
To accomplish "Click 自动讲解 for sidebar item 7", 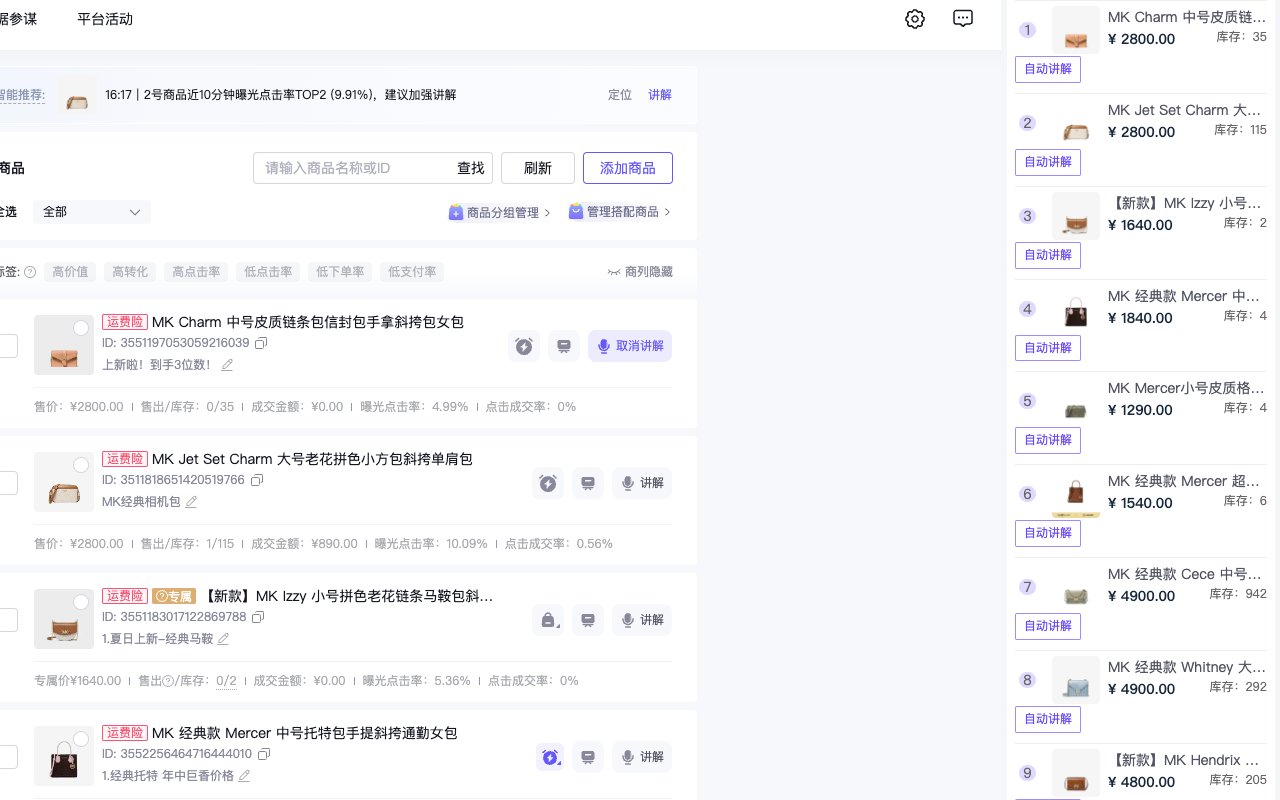I will 1048,626.
